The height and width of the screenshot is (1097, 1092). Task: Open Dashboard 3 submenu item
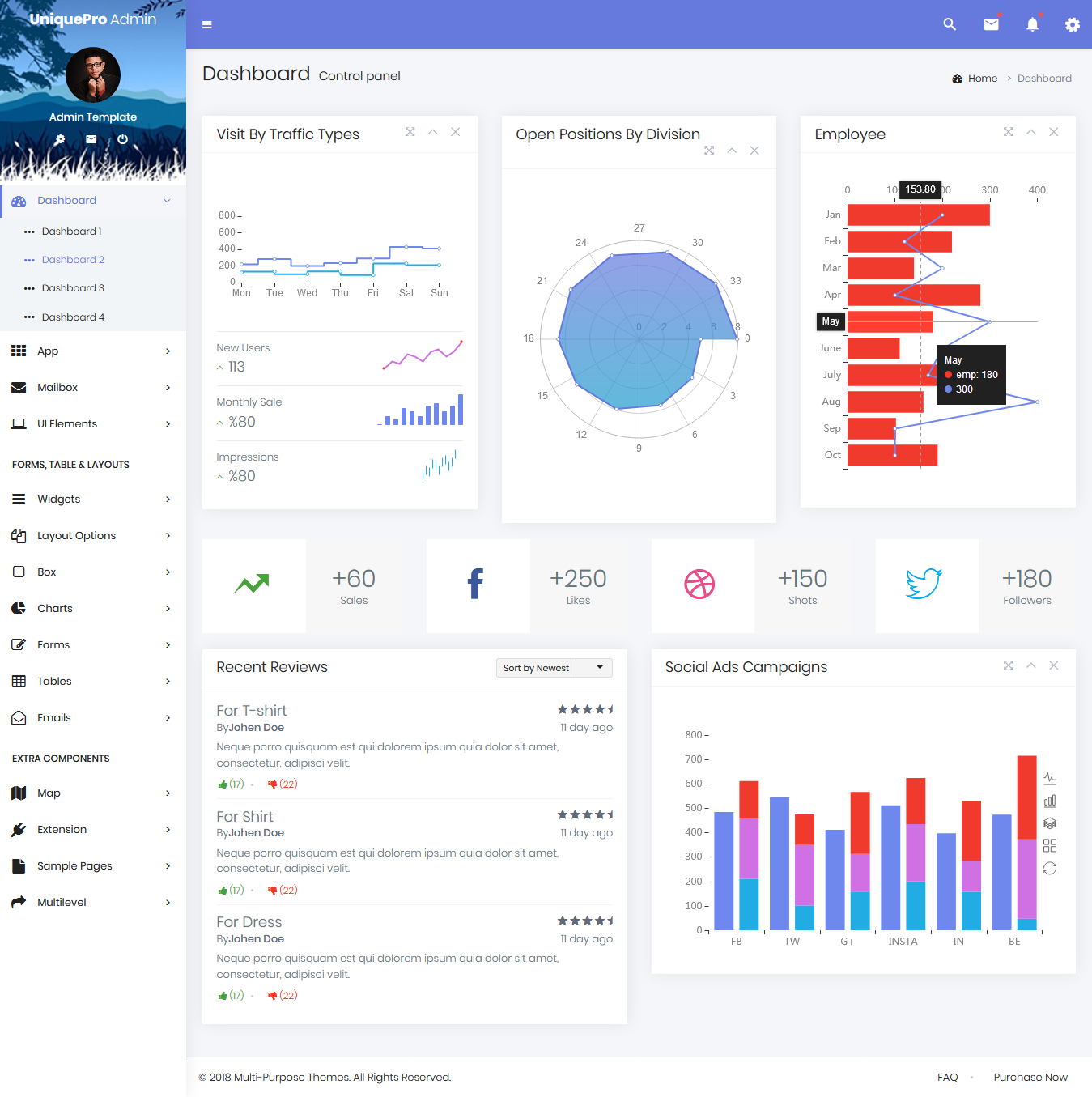93,288
